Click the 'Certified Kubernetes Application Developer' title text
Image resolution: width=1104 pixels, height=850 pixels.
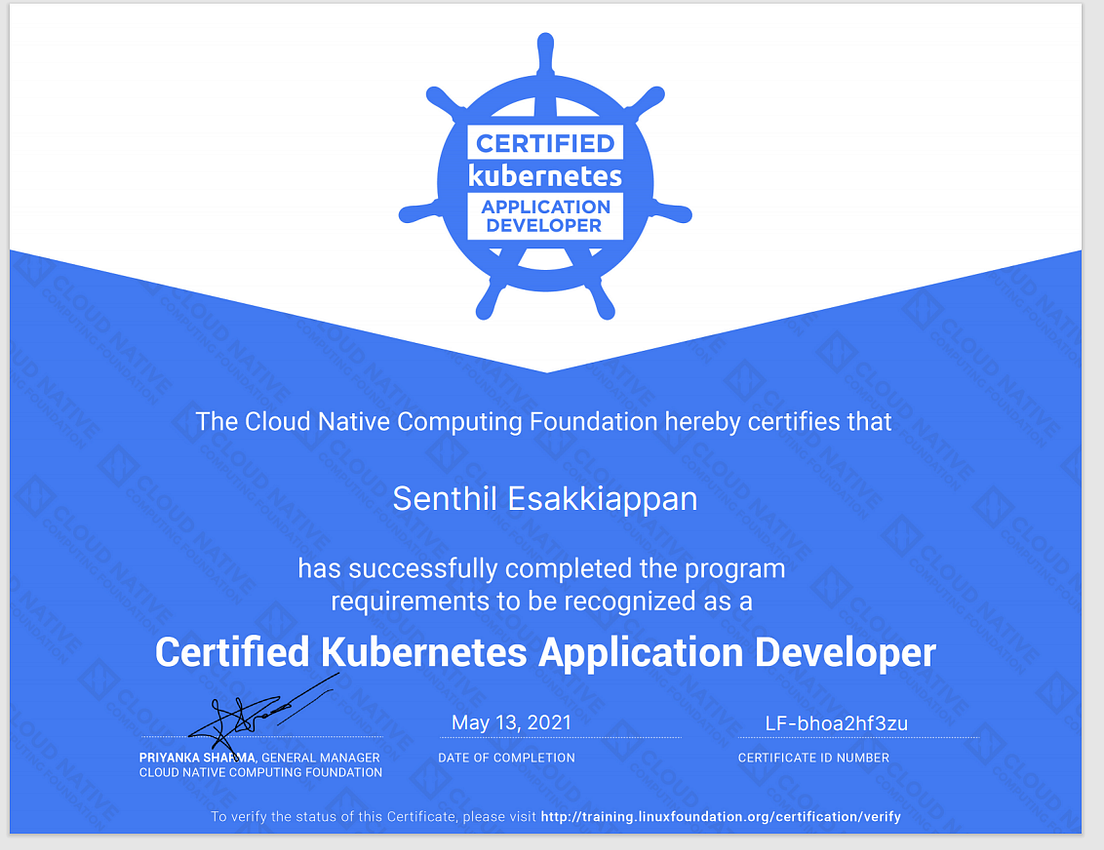(x=545, y=653)
